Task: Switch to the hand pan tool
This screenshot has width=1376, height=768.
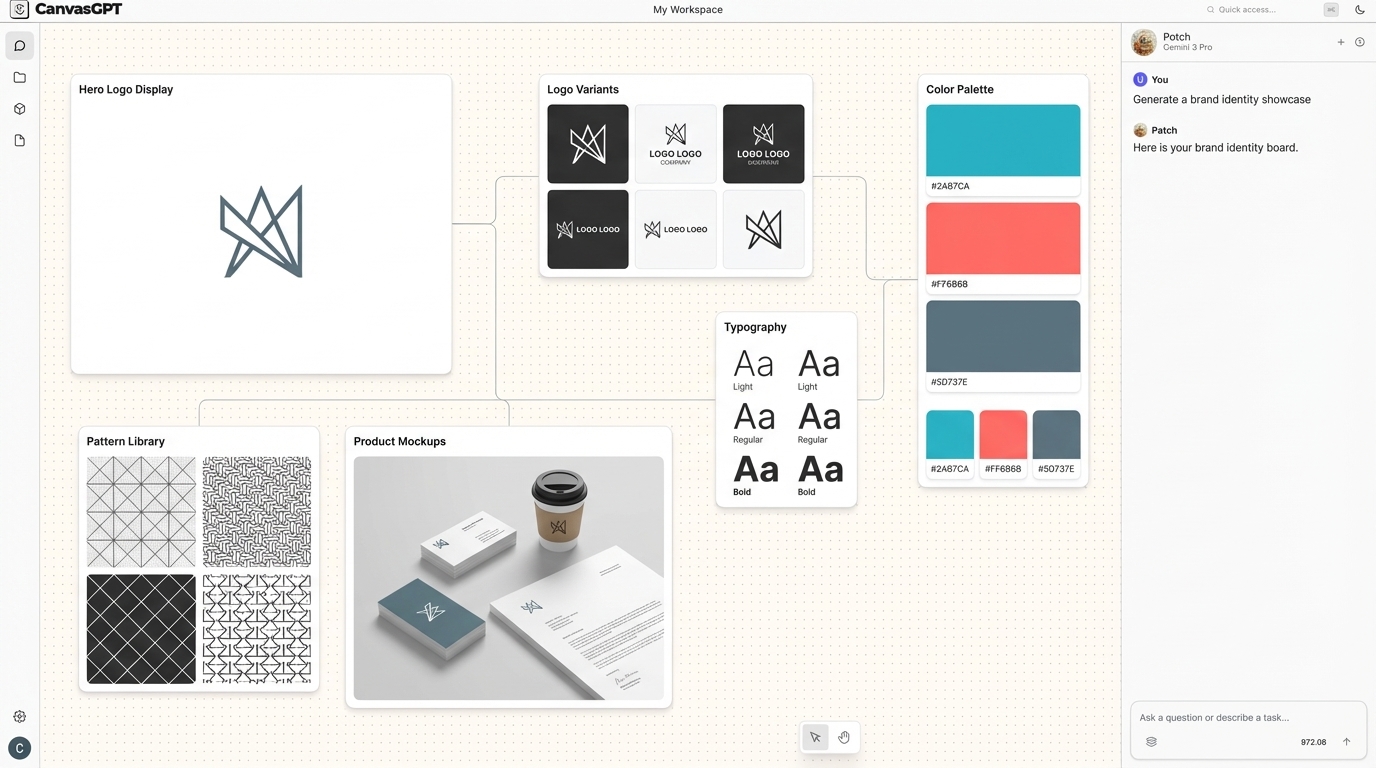Action: 844,738
